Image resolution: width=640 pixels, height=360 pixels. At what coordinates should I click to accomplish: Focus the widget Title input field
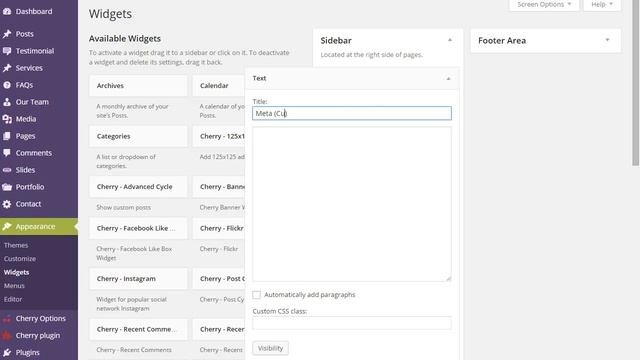pyautogui.click(x=352, y=113)
